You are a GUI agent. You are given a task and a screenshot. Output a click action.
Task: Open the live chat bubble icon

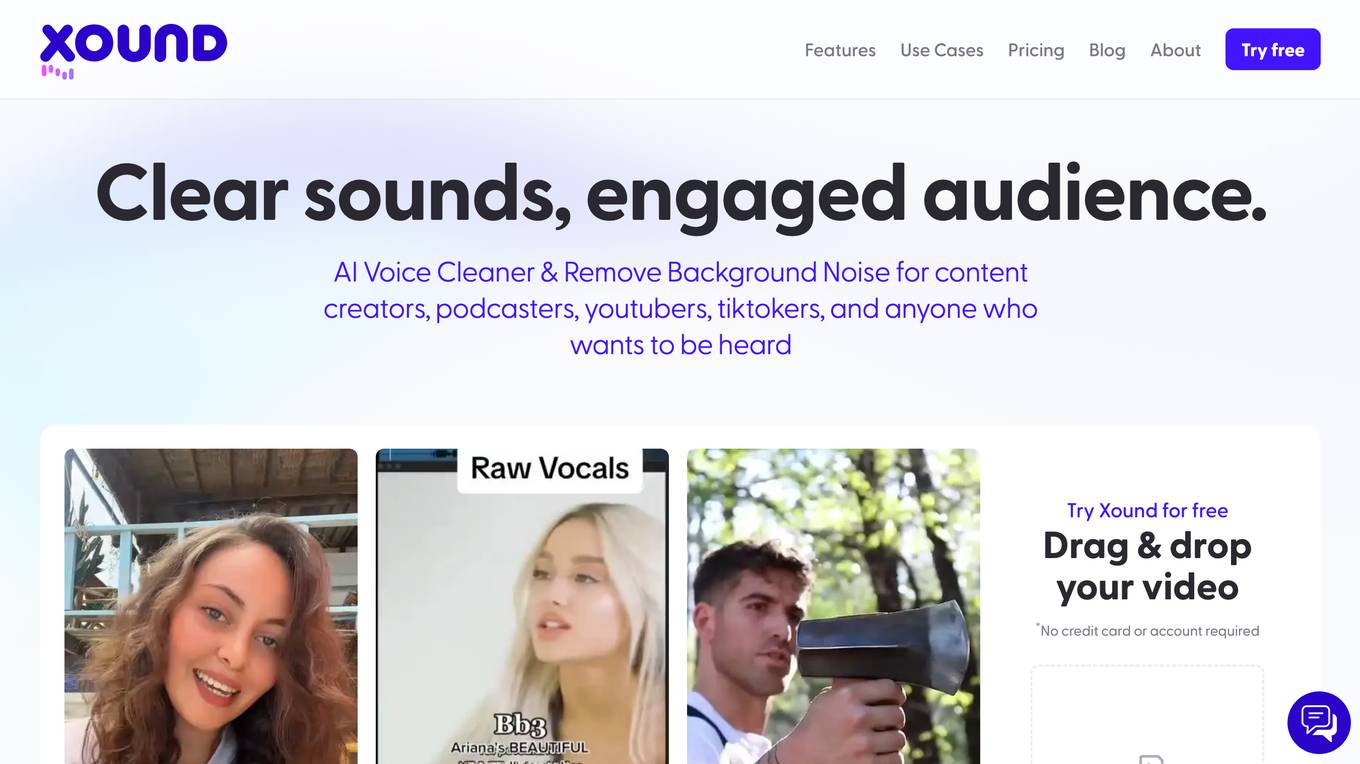[1318, 722]
